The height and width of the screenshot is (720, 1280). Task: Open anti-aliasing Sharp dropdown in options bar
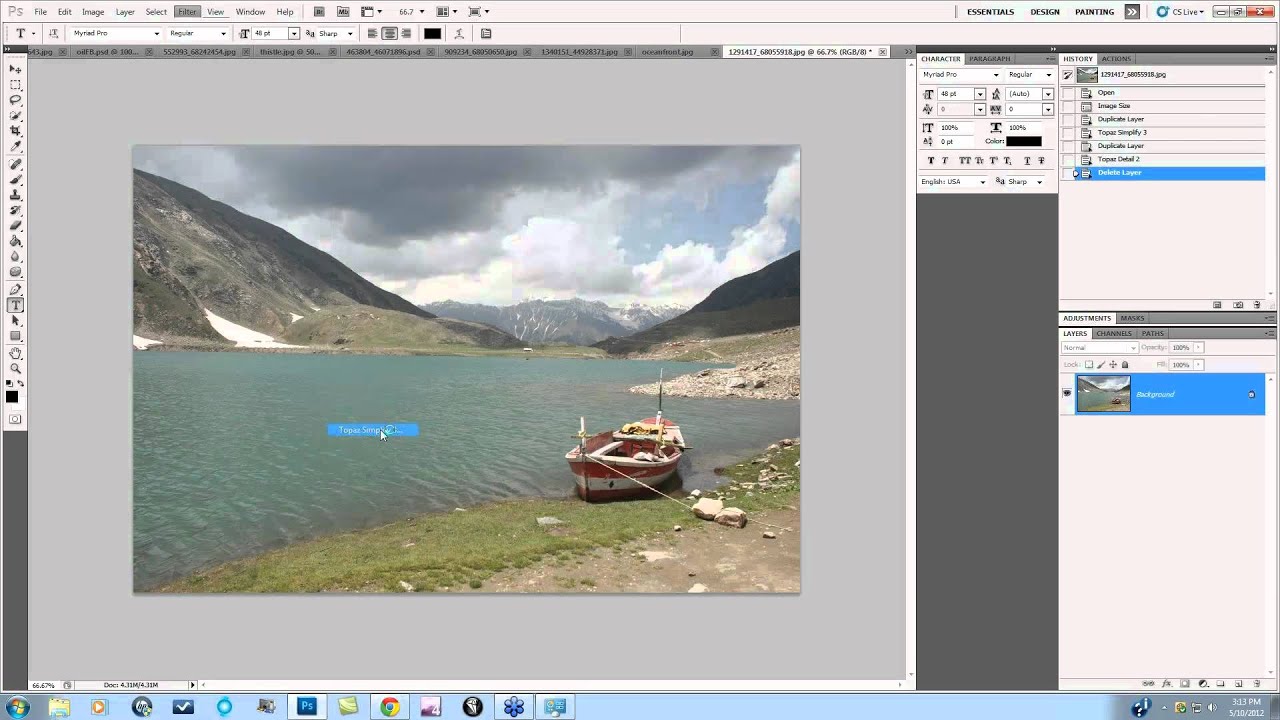click(x=349, y=33)
